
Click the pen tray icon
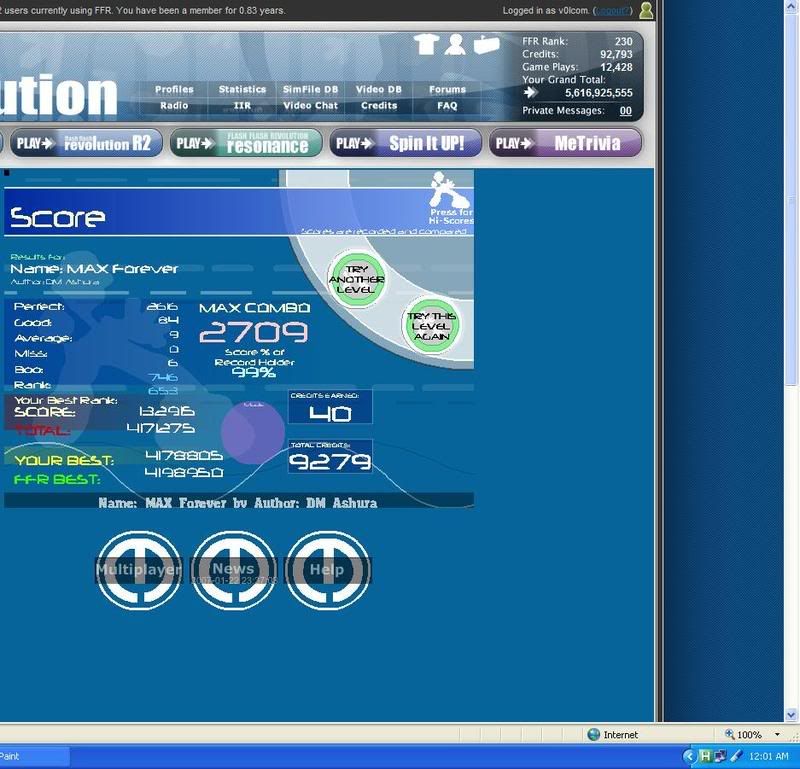[x=736, y=756]
